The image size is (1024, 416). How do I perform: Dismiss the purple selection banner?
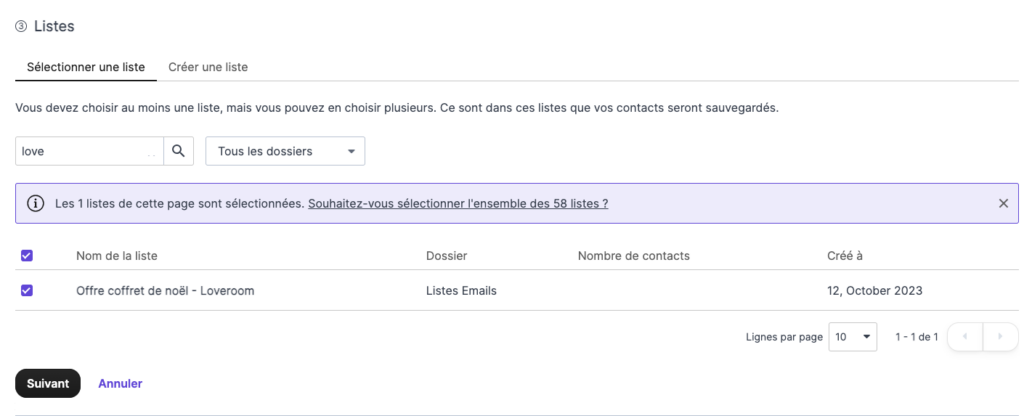coord(1003,203)
